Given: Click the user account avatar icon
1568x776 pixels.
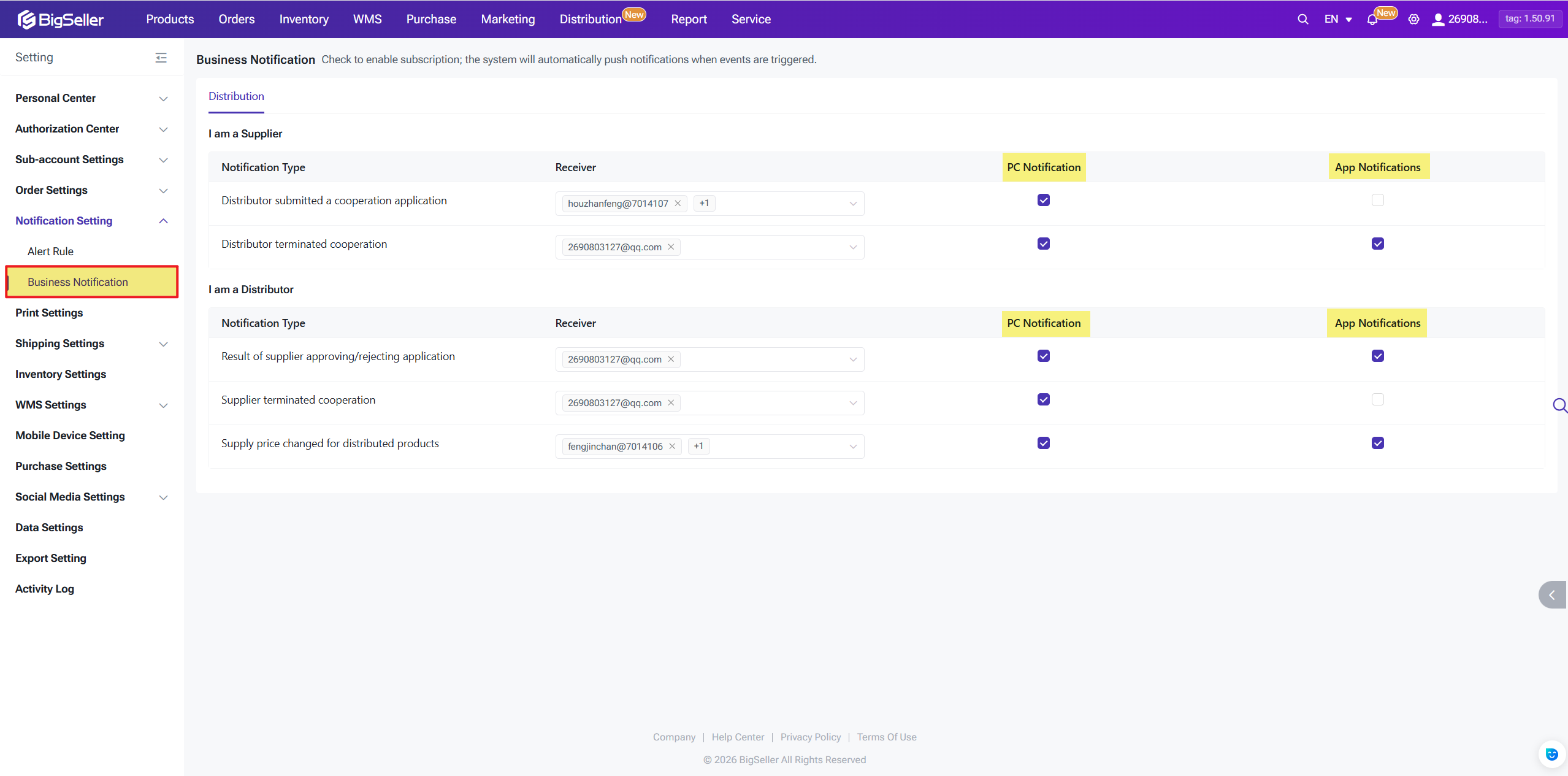Looking at the screenshot, I should click(x=1437, y=20).
